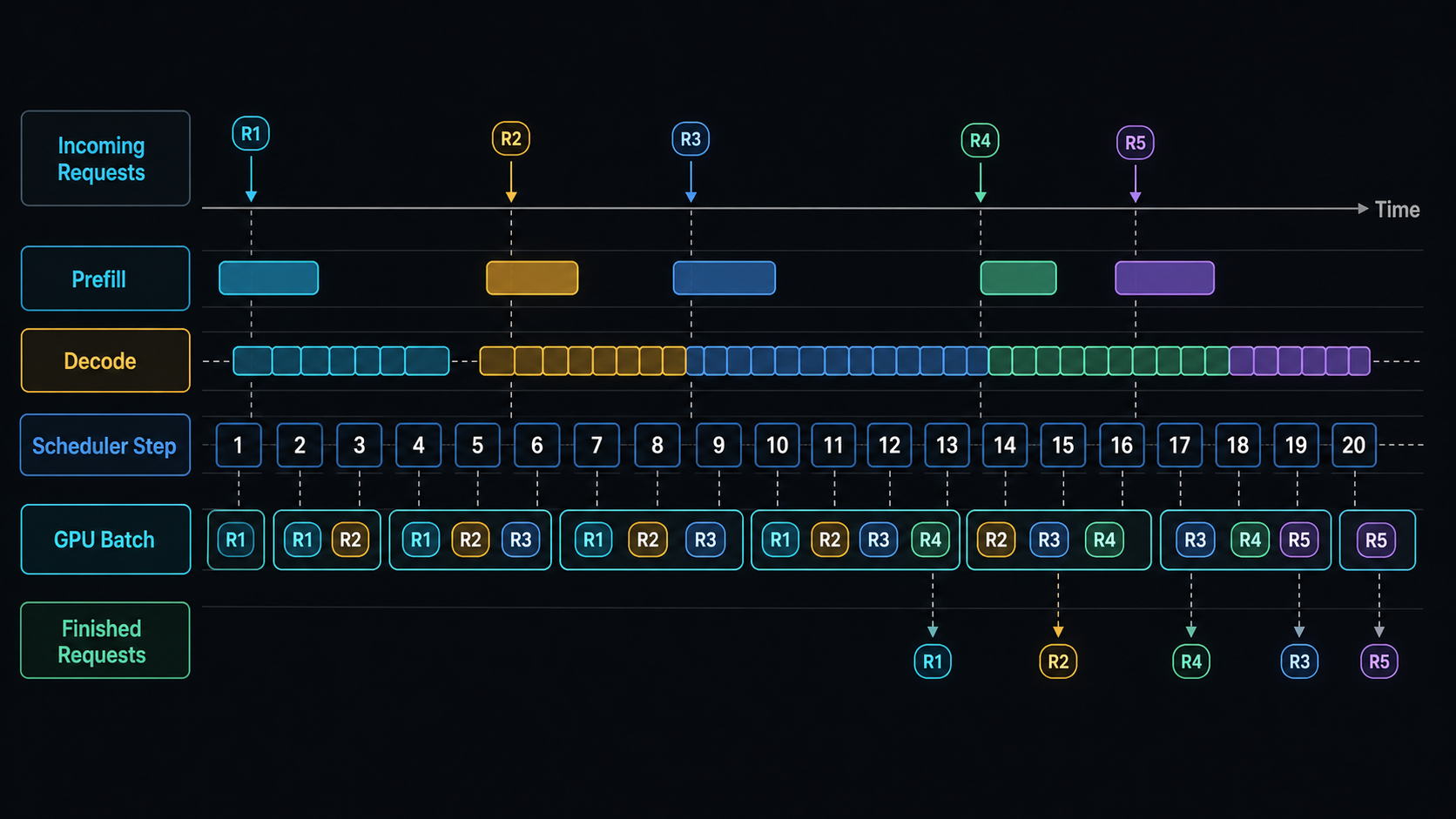Click the finished R5 badge
The height and width of the screenshot is (819, 1456).
1379,661
